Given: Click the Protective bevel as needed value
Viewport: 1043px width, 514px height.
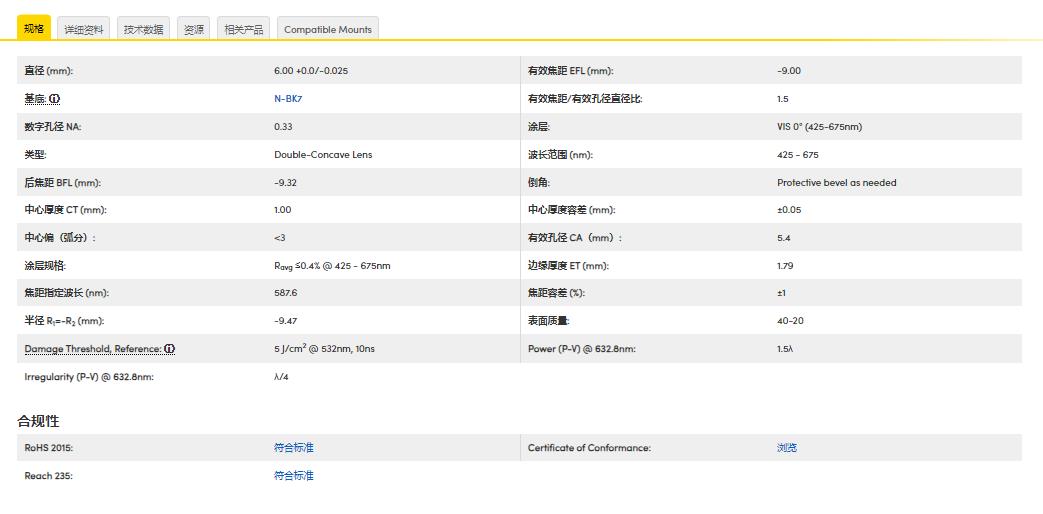Looking at the screenshot, I should [837, 182].
